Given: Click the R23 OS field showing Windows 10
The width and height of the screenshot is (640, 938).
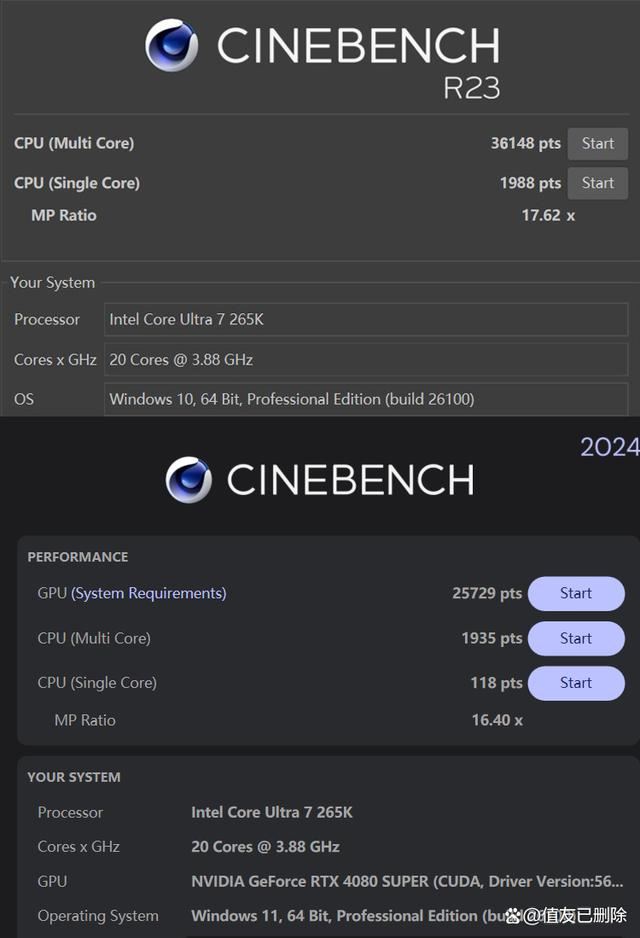Looking at the screenshot, I should click(x=366, y=399).
